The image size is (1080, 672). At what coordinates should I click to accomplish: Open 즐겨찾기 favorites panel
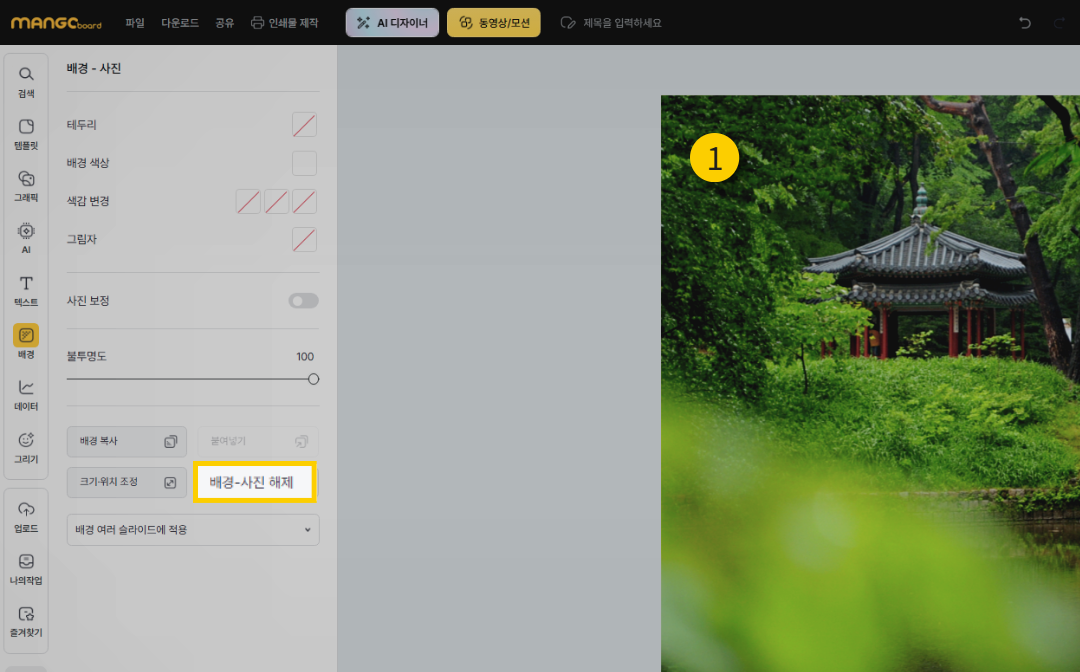[x=26, y=619]
